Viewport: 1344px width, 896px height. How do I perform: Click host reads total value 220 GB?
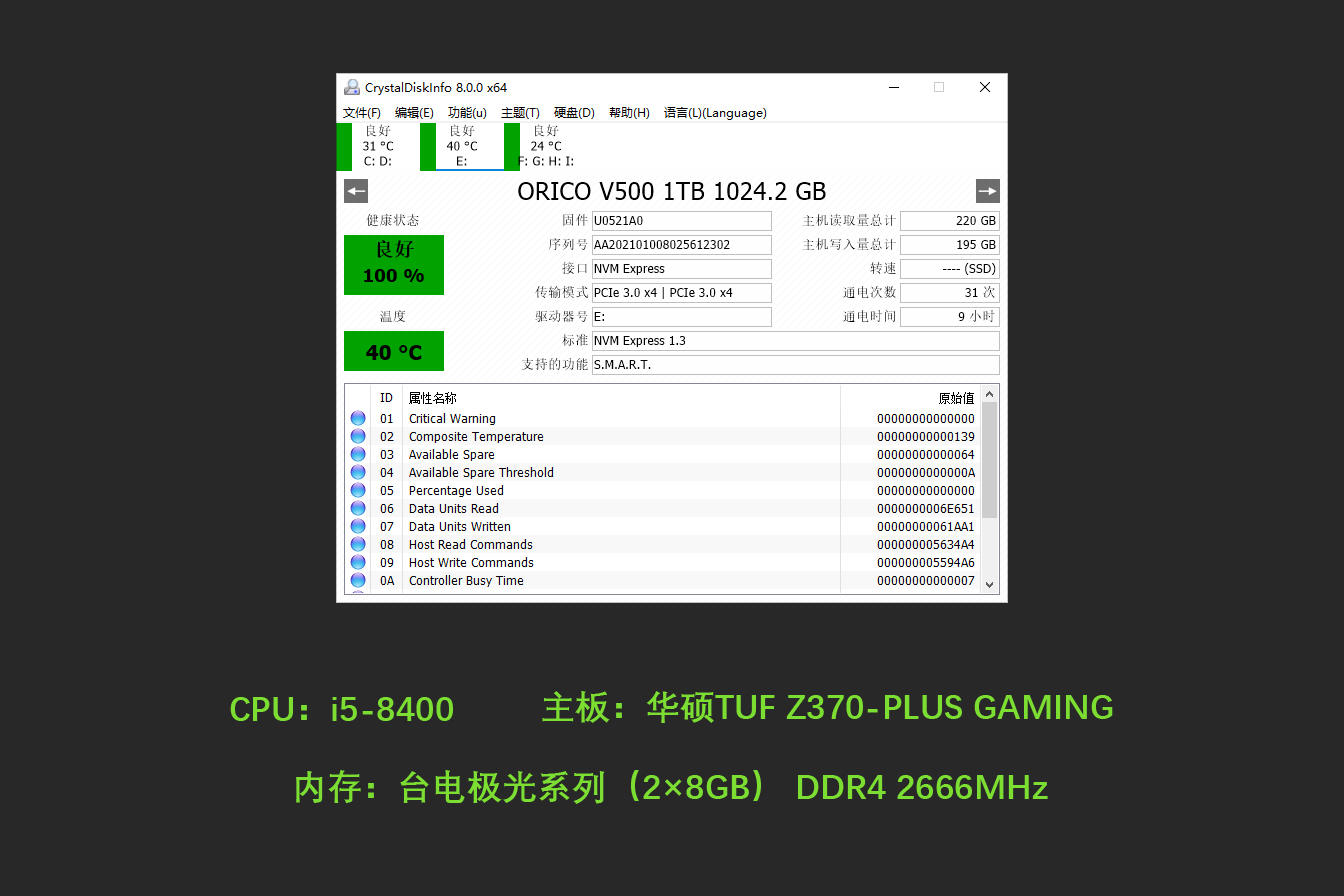click(x=950, y=221)
